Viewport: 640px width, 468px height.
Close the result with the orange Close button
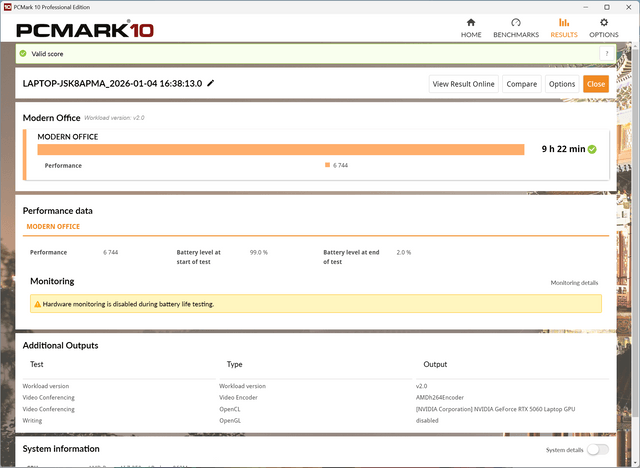596,84
